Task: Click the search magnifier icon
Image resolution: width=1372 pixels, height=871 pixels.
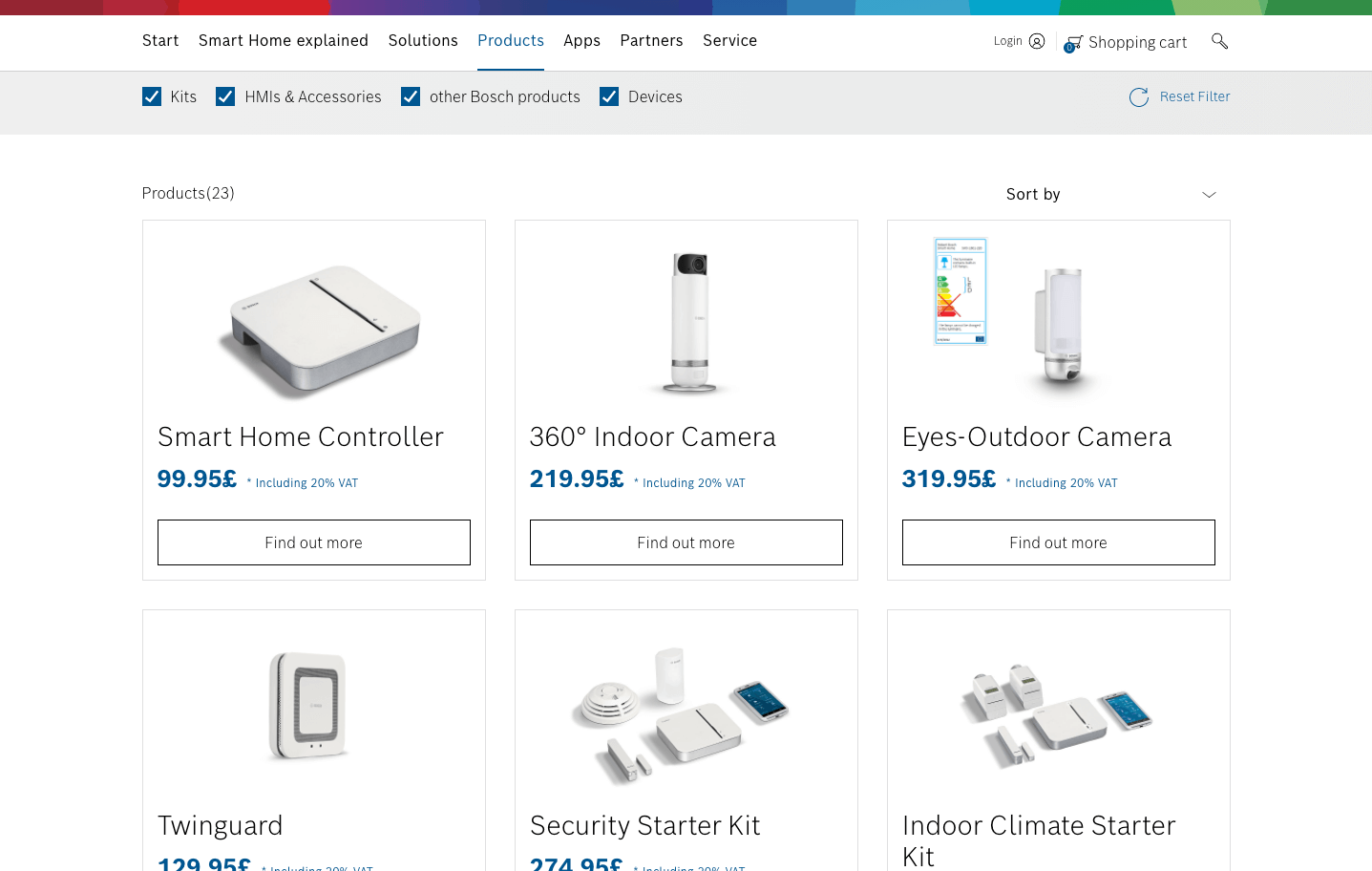Action: 1219,41
